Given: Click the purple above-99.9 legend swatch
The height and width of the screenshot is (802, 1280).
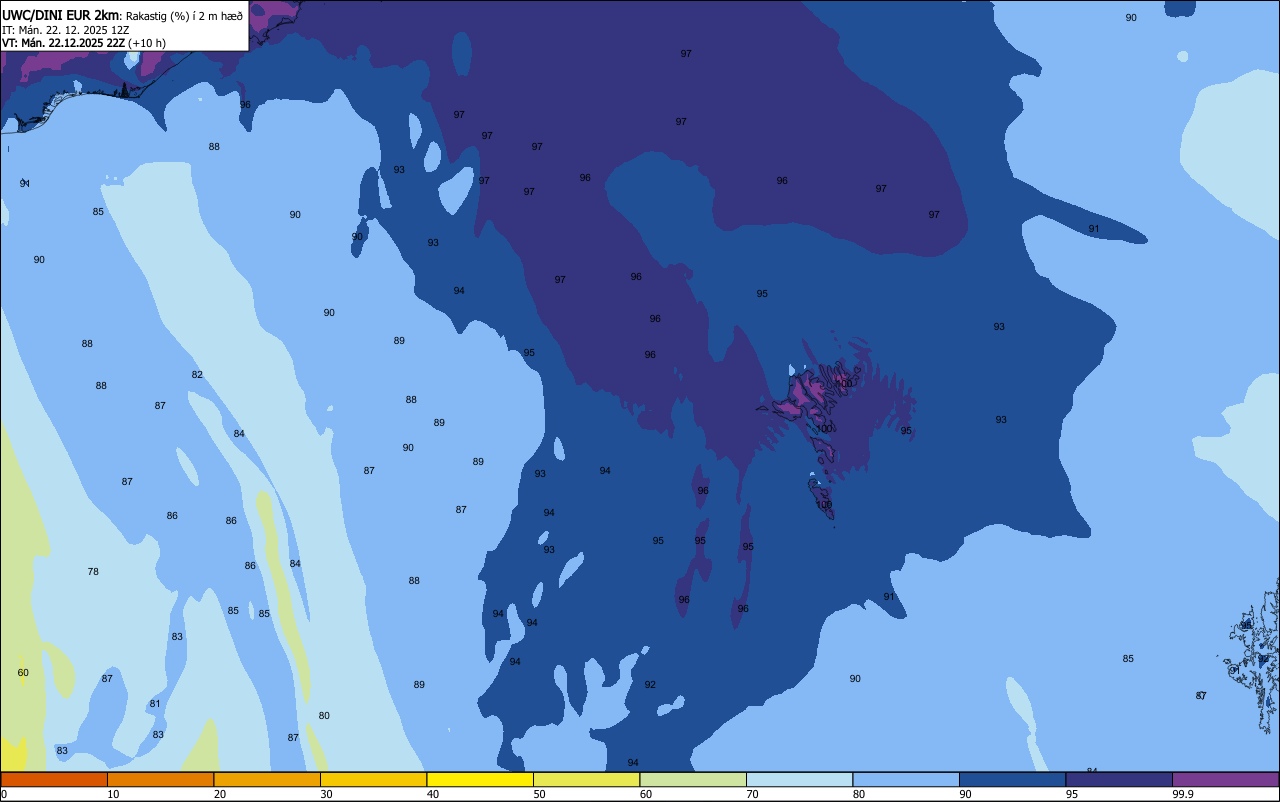Looking at the screenshot, I should pyautogui.click(x=1225, y=779).
